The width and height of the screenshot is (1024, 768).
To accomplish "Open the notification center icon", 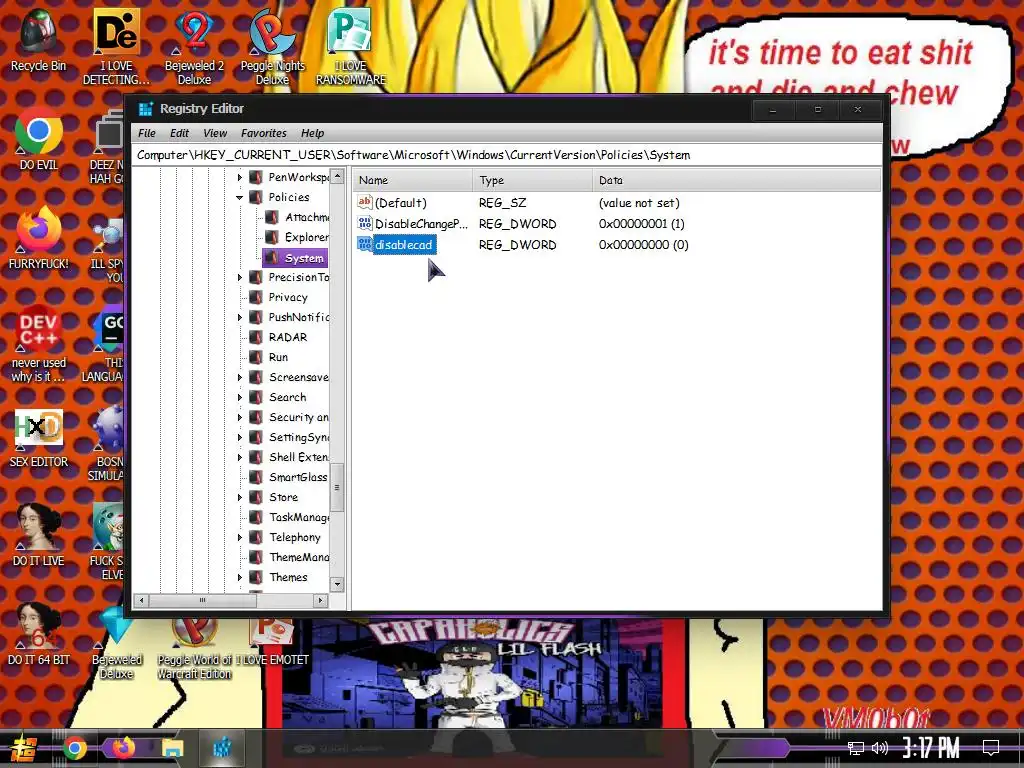I will (x=991, y=748).
